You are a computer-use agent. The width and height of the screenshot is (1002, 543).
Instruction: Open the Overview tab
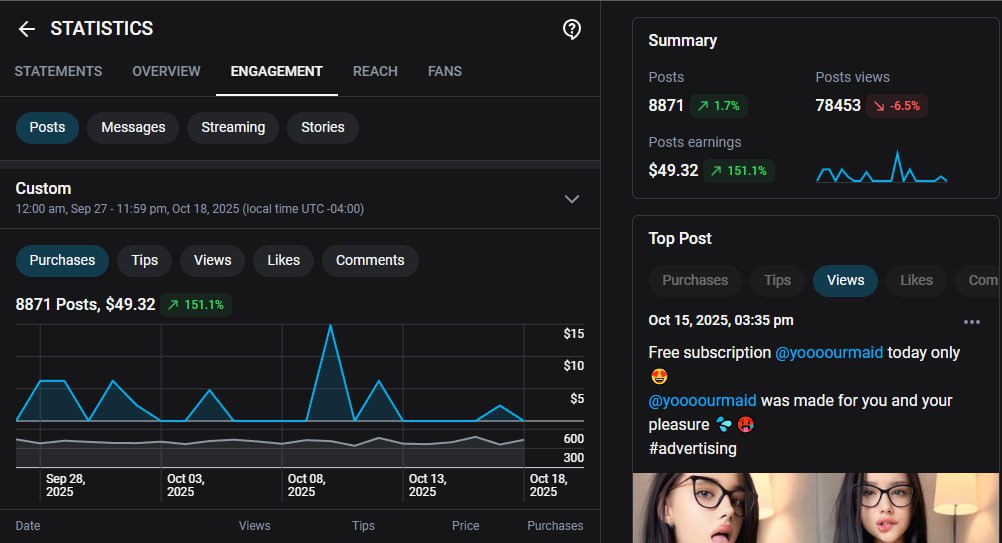(166, 72)
